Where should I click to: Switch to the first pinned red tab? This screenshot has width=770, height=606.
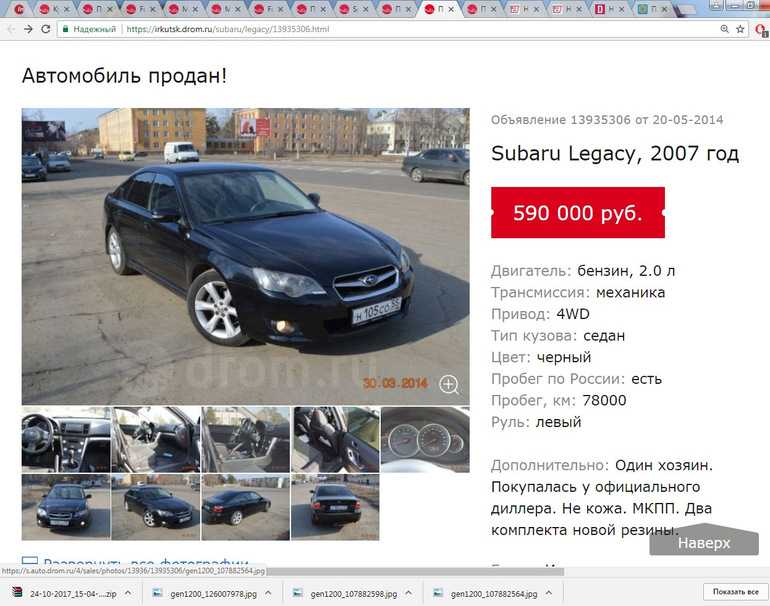pyautogui.click(x=19, y=9)
